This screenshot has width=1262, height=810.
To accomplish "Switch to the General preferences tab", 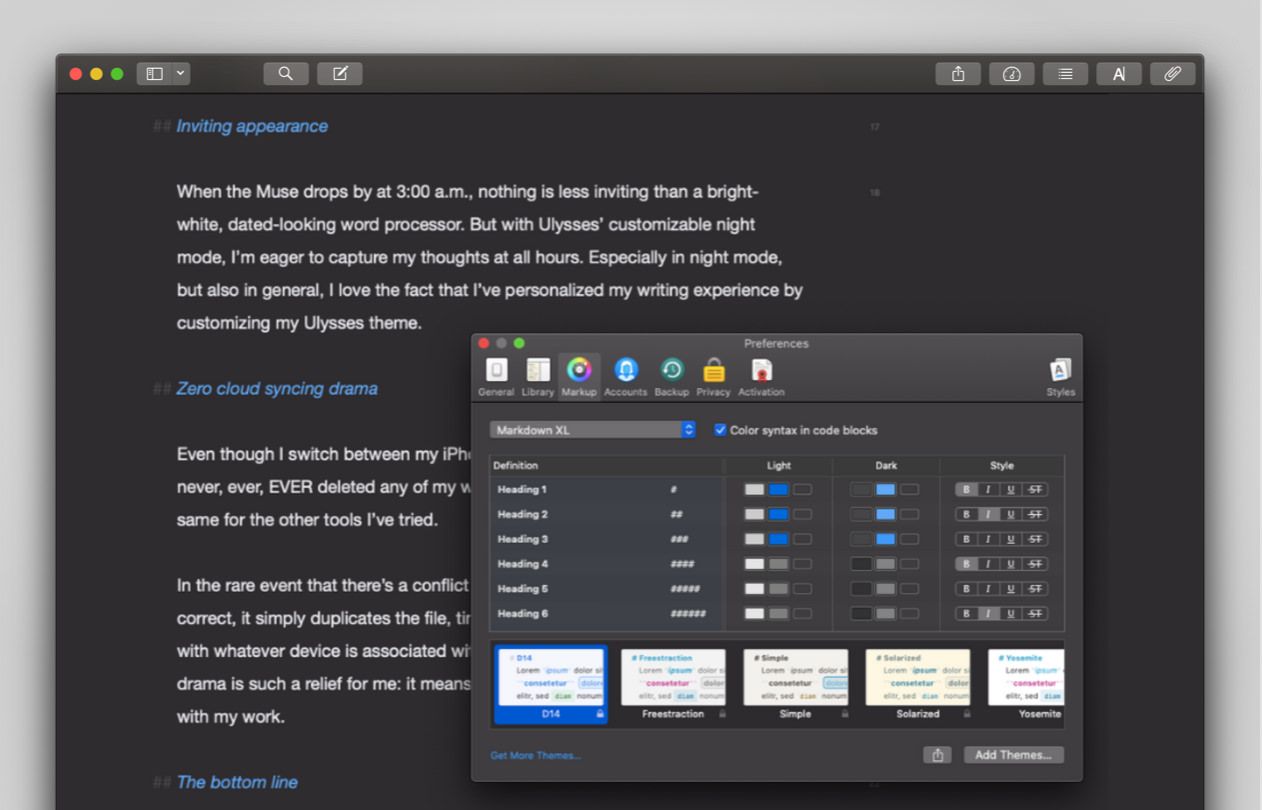I will [x=496, y=377].
